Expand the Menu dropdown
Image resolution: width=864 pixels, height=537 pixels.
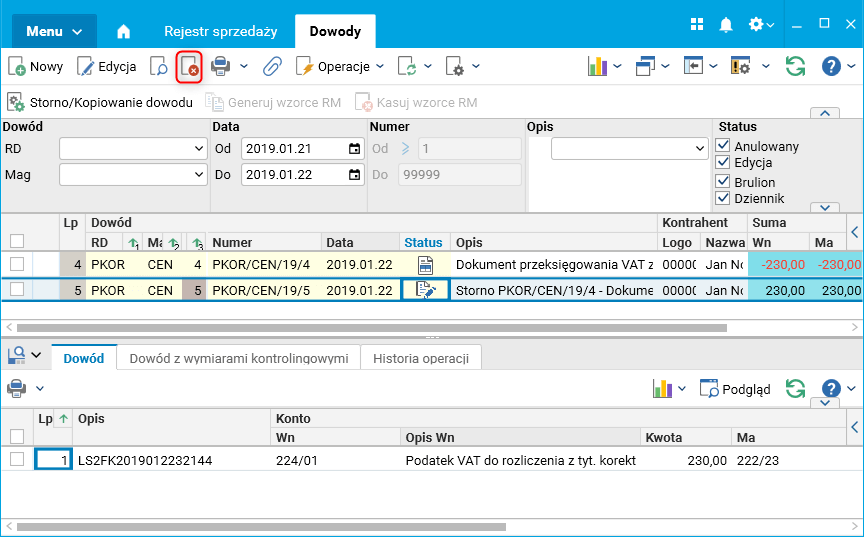(x=55, y=31)
